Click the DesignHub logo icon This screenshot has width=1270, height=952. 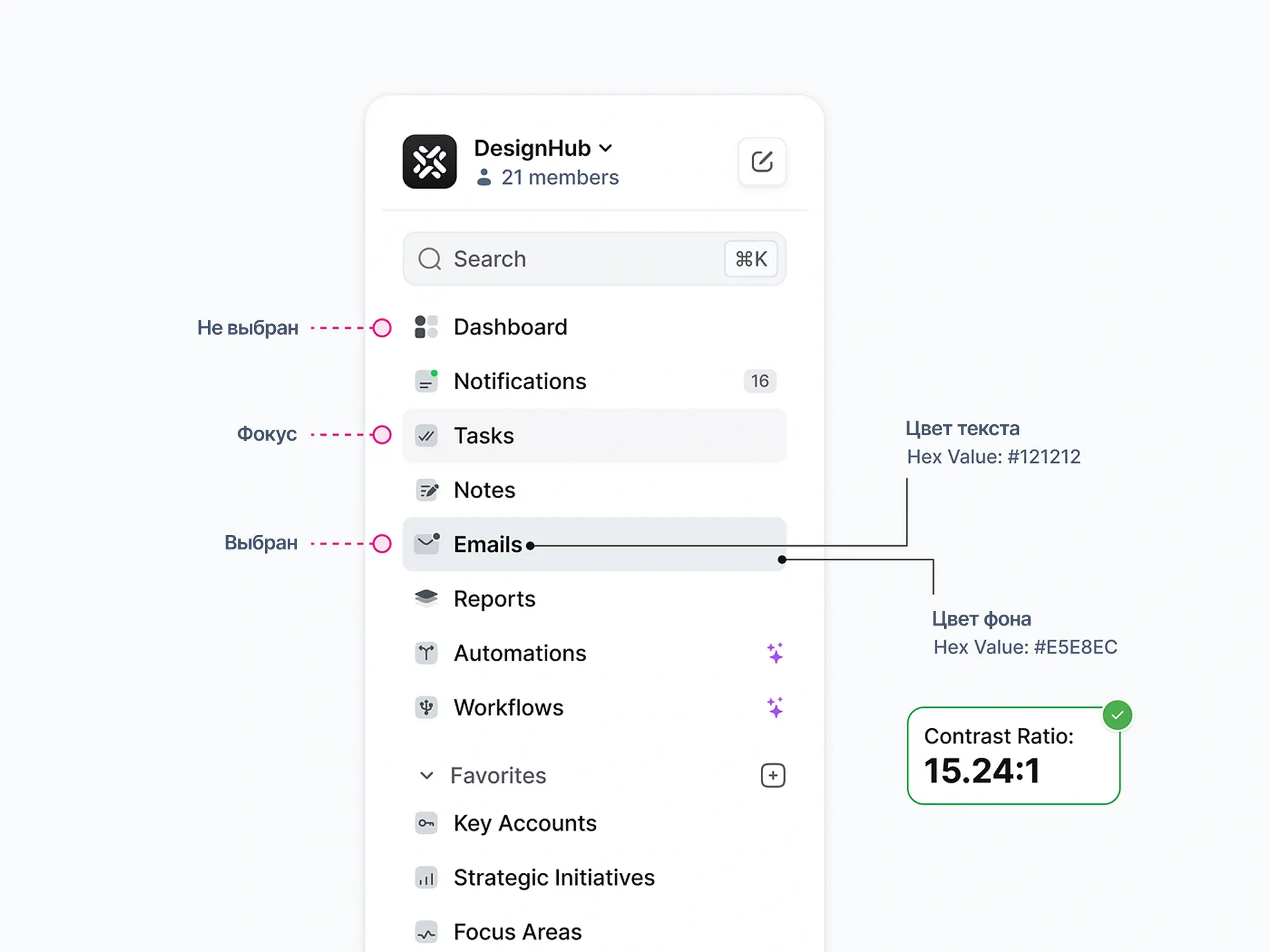point(429,161)
